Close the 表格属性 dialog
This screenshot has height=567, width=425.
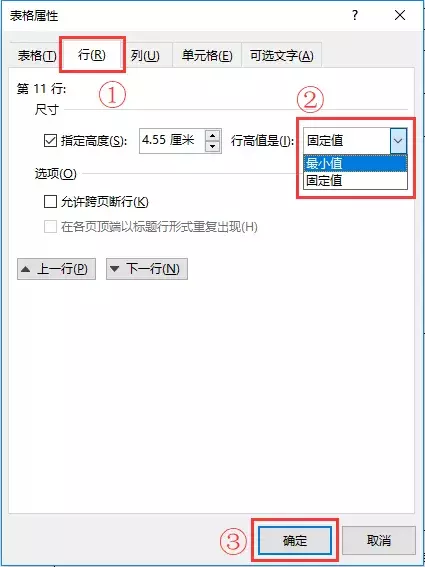click(400, 15)
